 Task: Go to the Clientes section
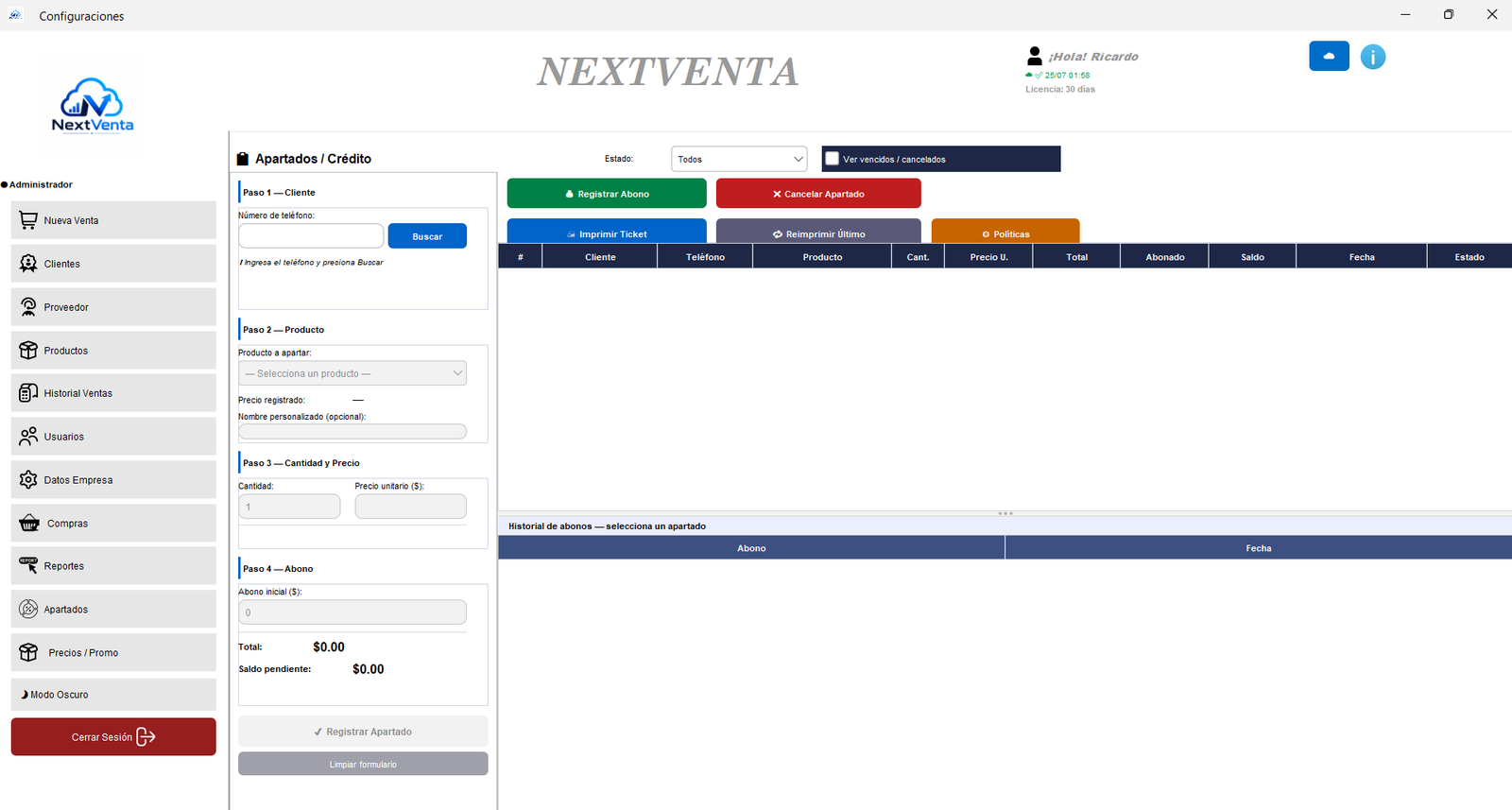tap(113, 264)
